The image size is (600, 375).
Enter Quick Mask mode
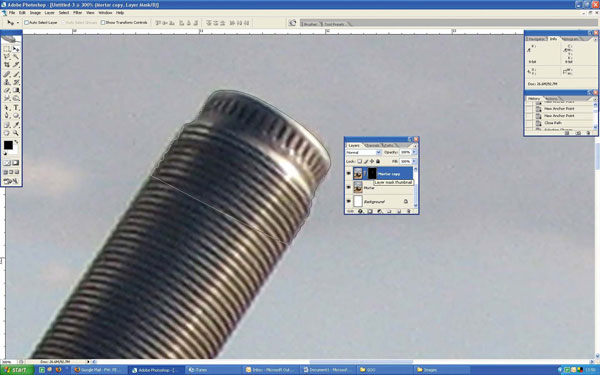coord(16,163)
